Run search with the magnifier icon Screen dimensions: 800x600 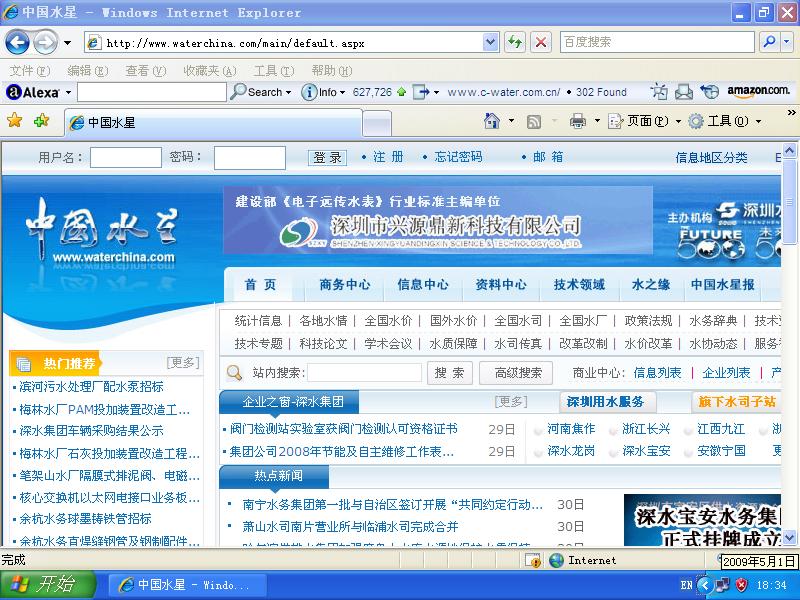click(x=770, y=42)
